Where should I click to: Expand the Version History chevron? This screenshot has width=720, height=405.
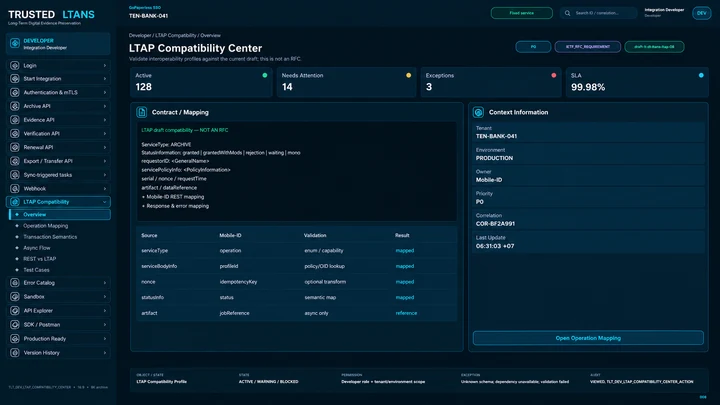105,353
